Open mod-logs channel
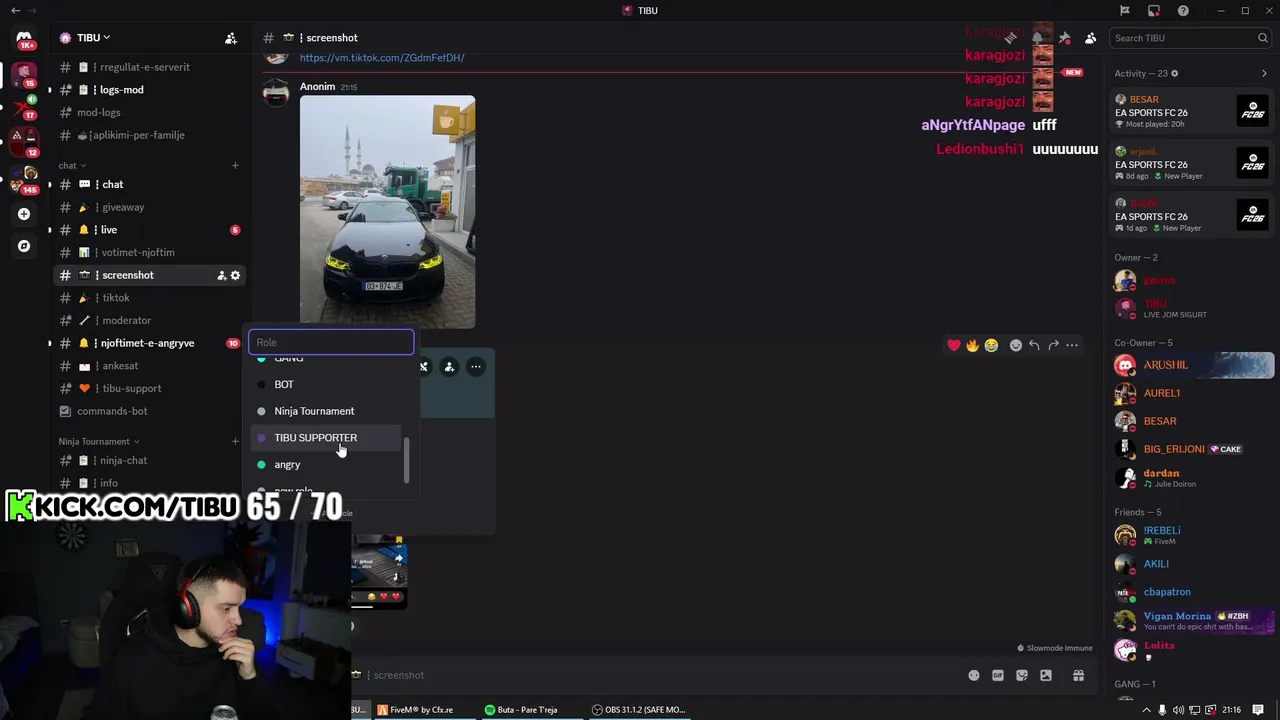The height and width of the screenshot is (720, 1280). (x=148, y=112)
